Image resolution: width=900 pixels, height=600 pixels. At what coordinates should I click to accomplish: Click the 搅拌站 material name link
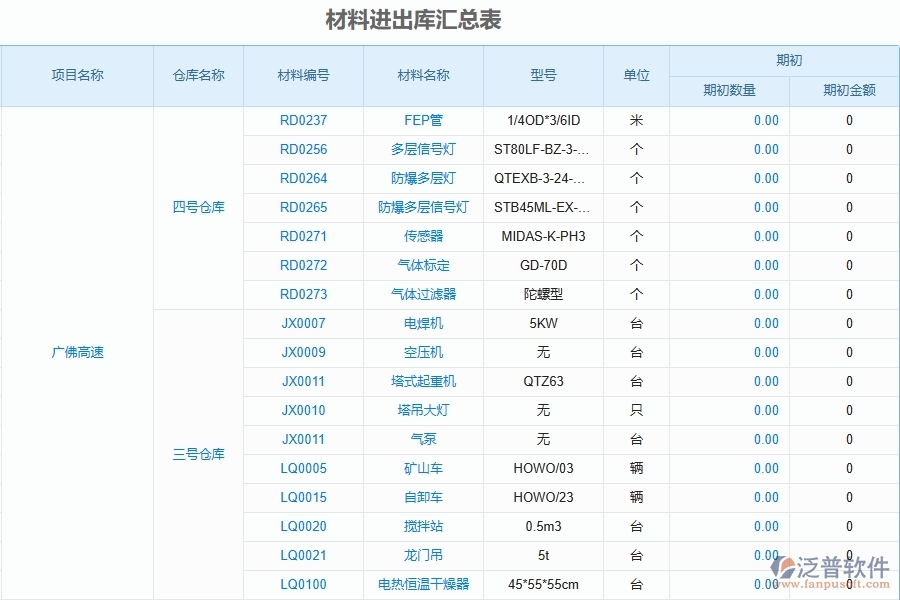tap(422, 526)
